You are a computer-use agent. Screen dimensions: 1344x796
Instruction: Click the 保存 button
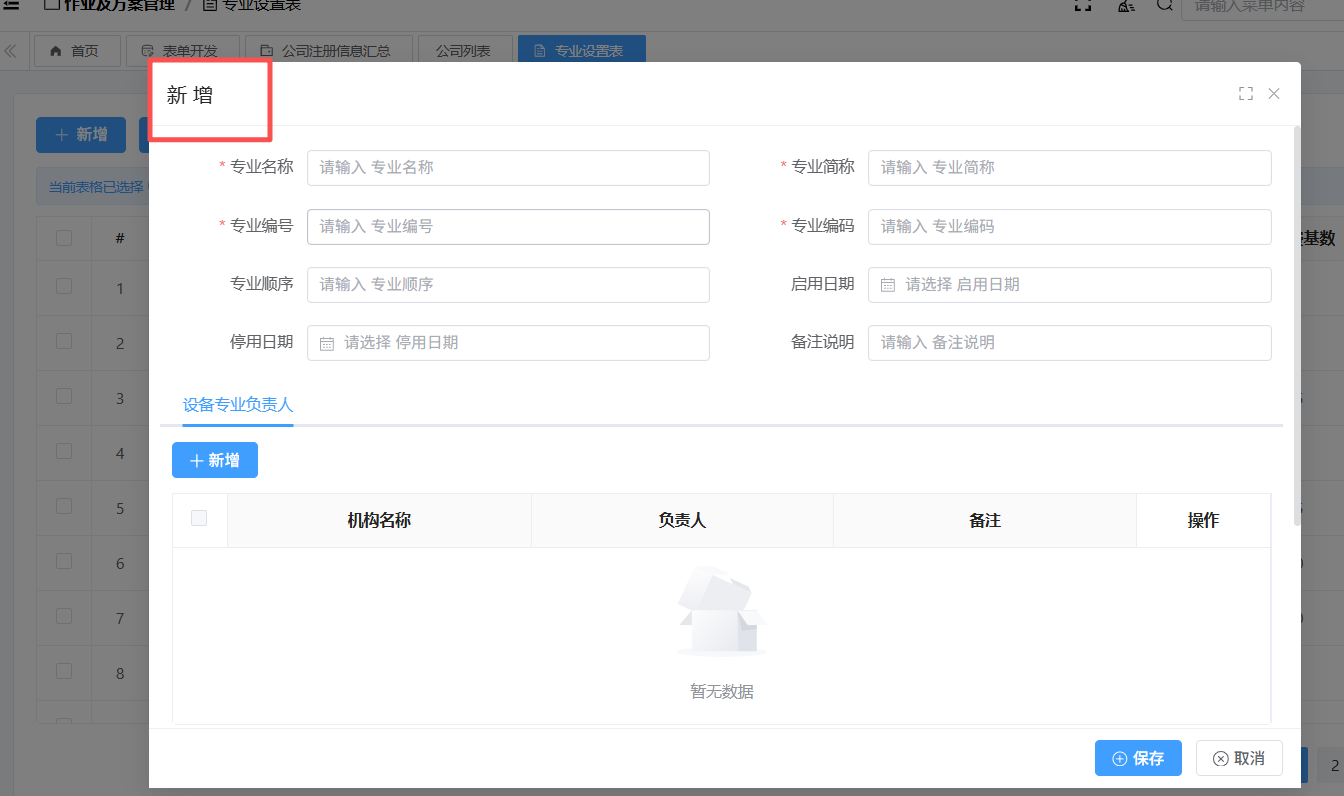tap(1138, 758)
